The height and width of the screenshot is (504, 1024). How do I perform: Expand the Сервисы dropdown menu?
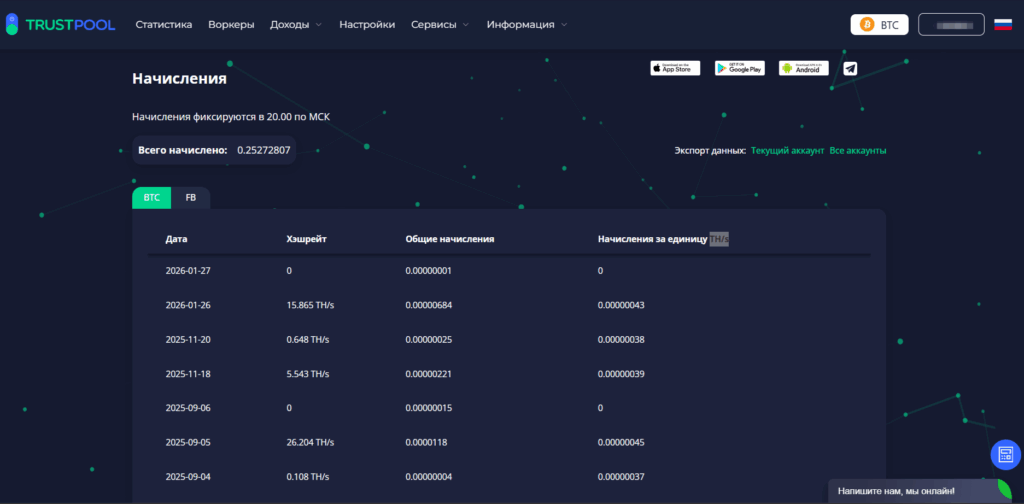click(x=440, y=24)
